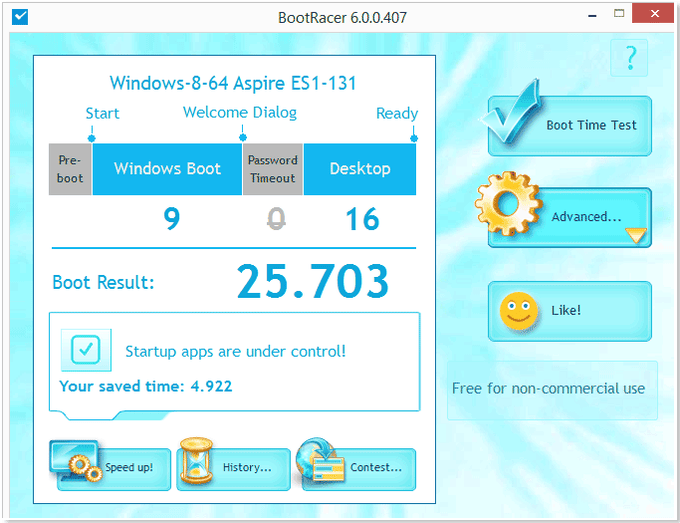Click the 'Boot Result:' label
The height and width of the screenshot is (523, 680).
103,282
